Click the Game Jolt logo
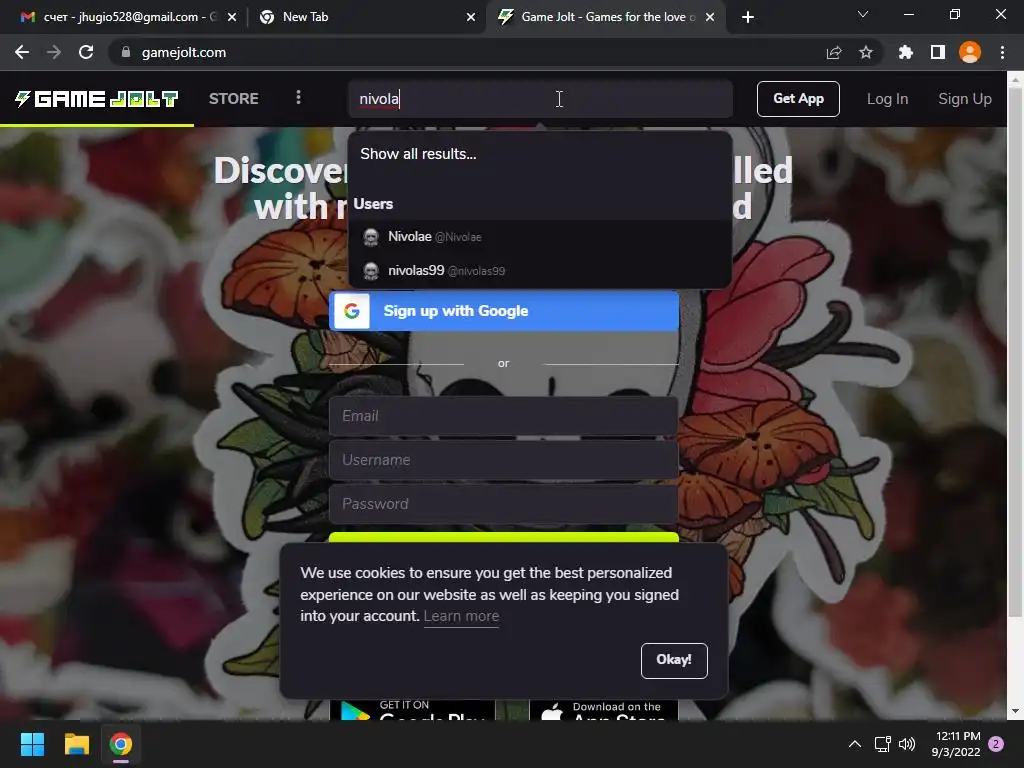 coord(97,99)
